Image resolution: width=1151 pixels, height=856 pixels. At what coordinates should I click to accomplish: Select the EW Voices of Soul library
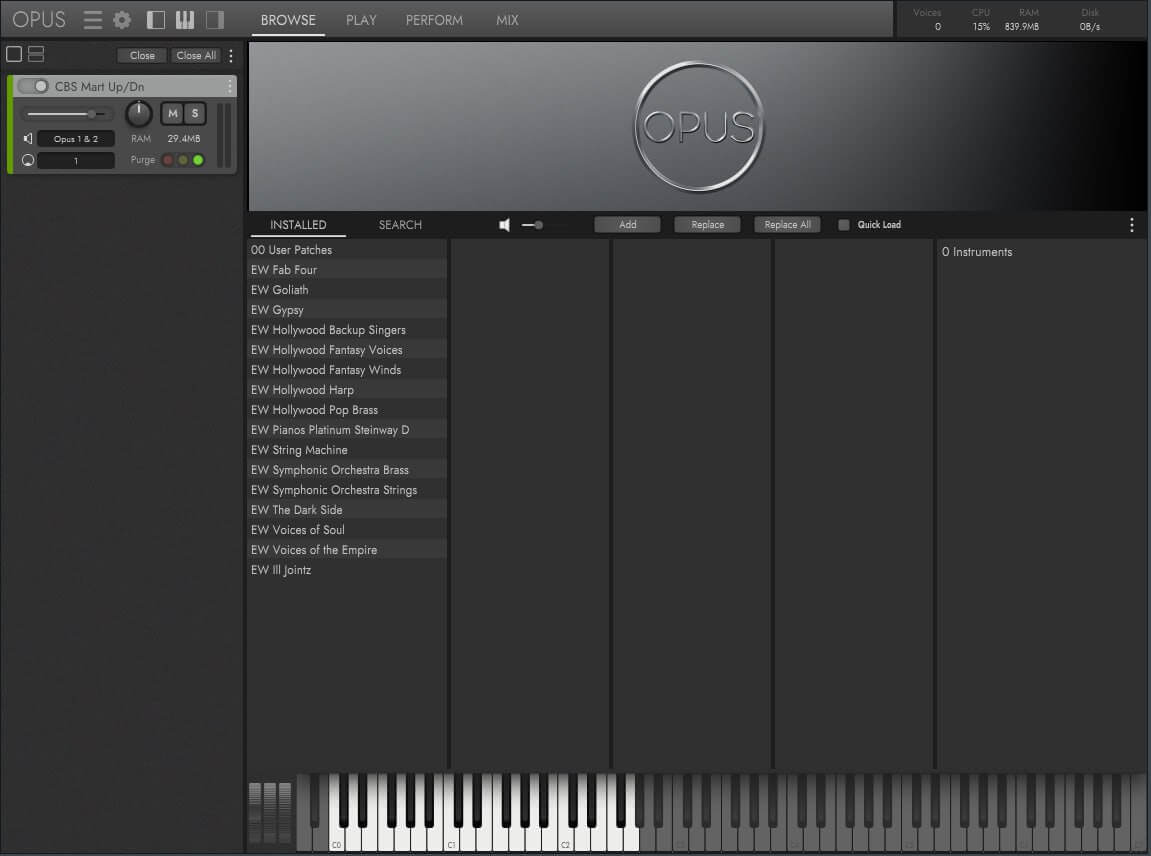[x=349, y=529]
